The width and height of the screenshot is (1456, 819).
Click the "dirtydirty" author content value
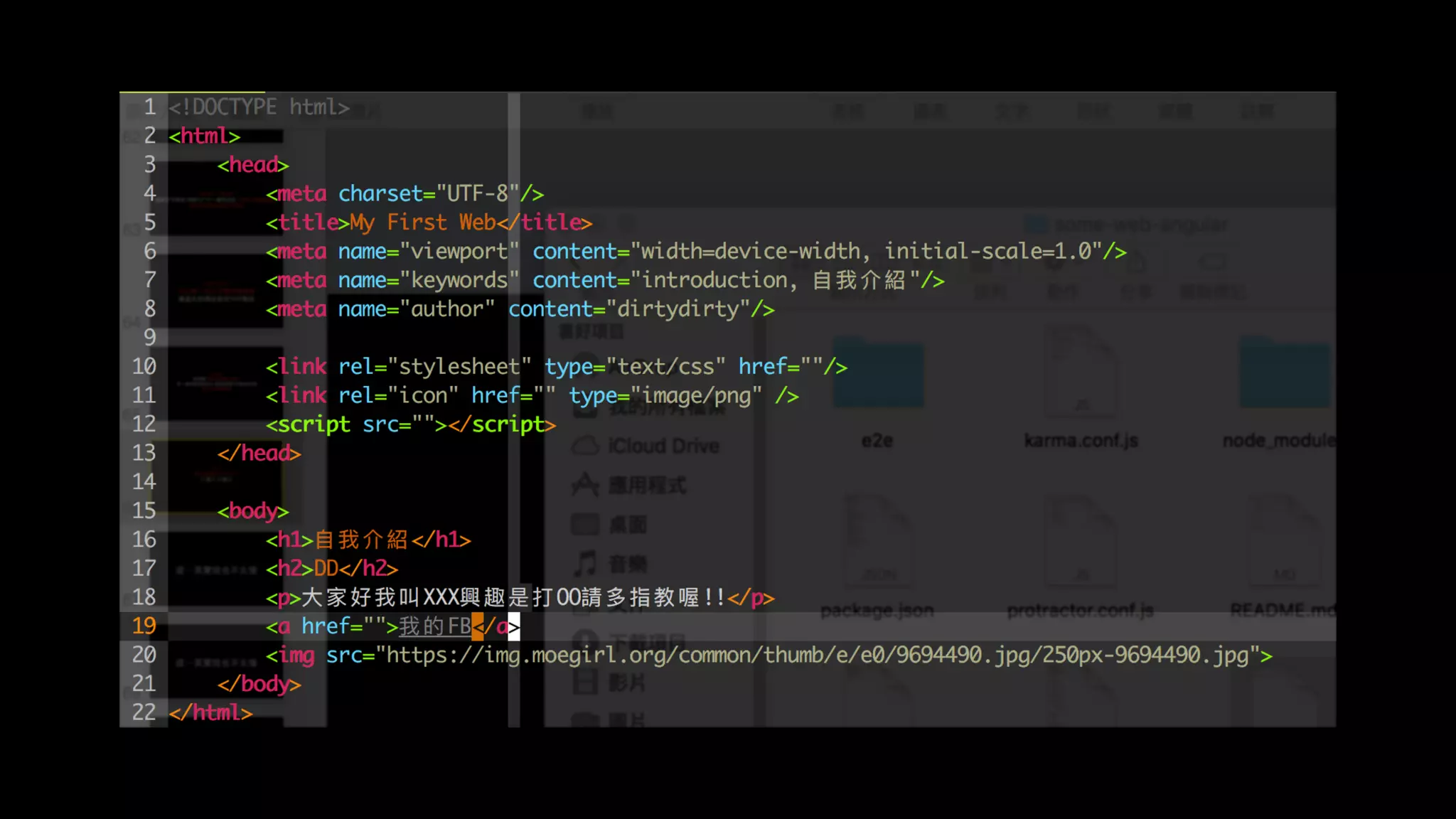coord(678,309)
